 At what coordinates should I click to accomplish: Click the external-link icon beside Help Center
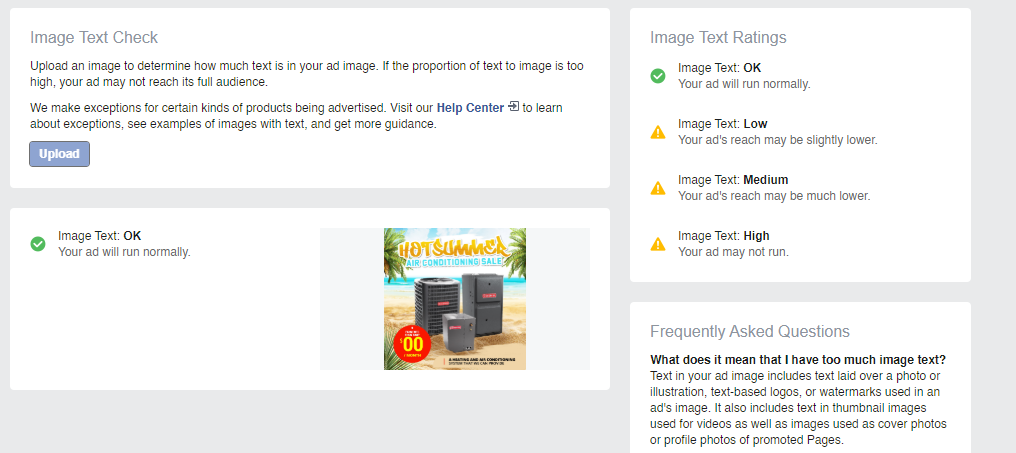point(514,106)
